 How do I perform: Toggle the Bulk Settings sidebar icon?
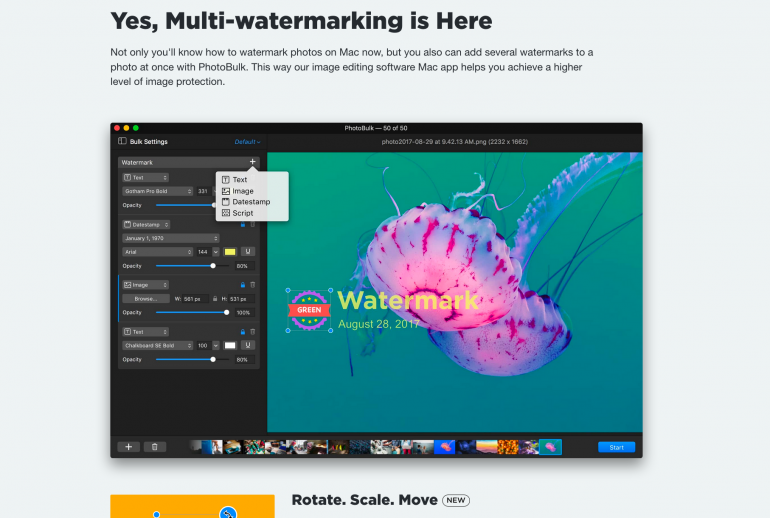[x=122, y=142]
